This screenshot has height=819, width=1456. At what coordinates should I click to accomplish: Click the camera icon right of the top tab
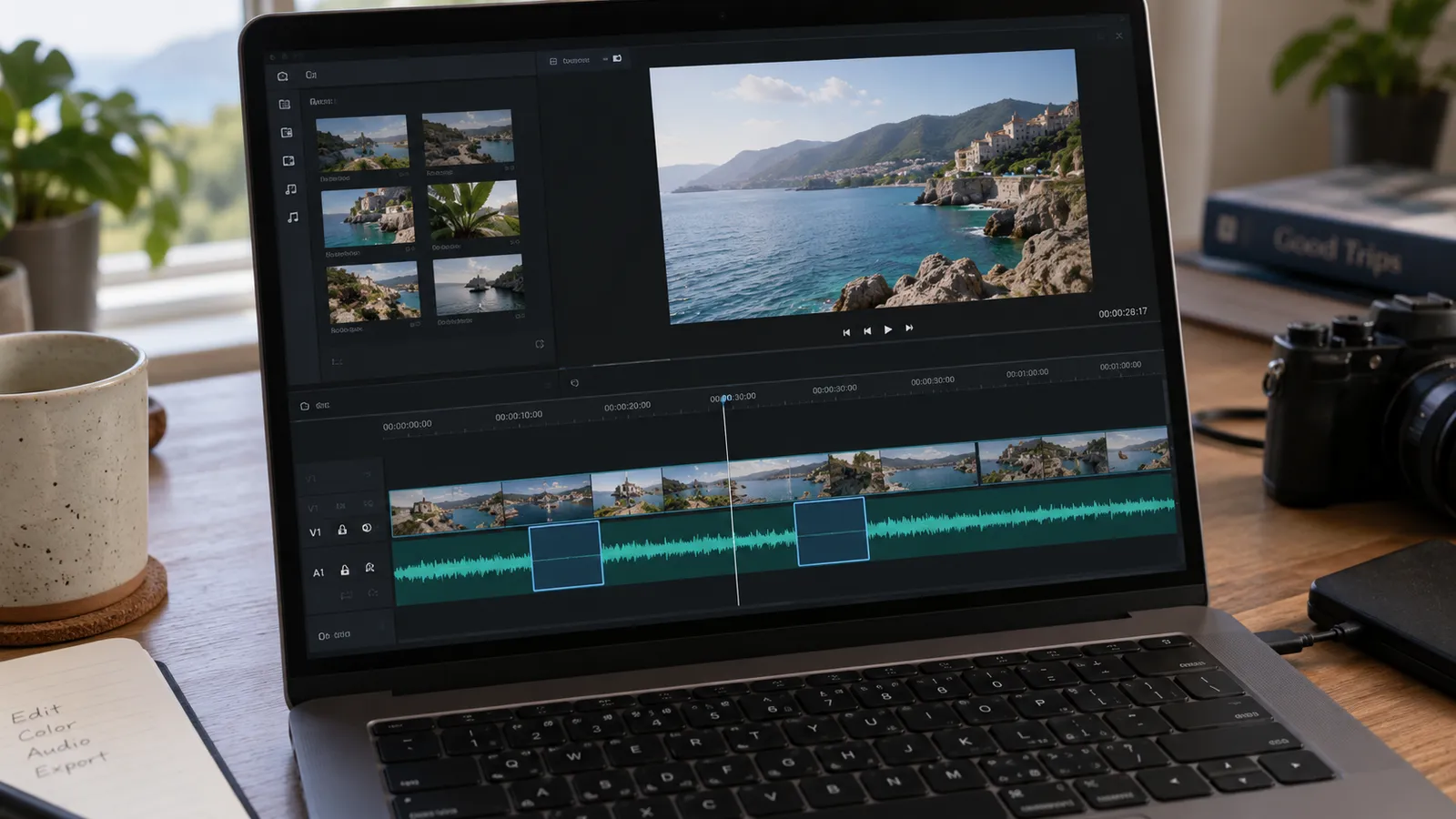click(x=617, y=58)
